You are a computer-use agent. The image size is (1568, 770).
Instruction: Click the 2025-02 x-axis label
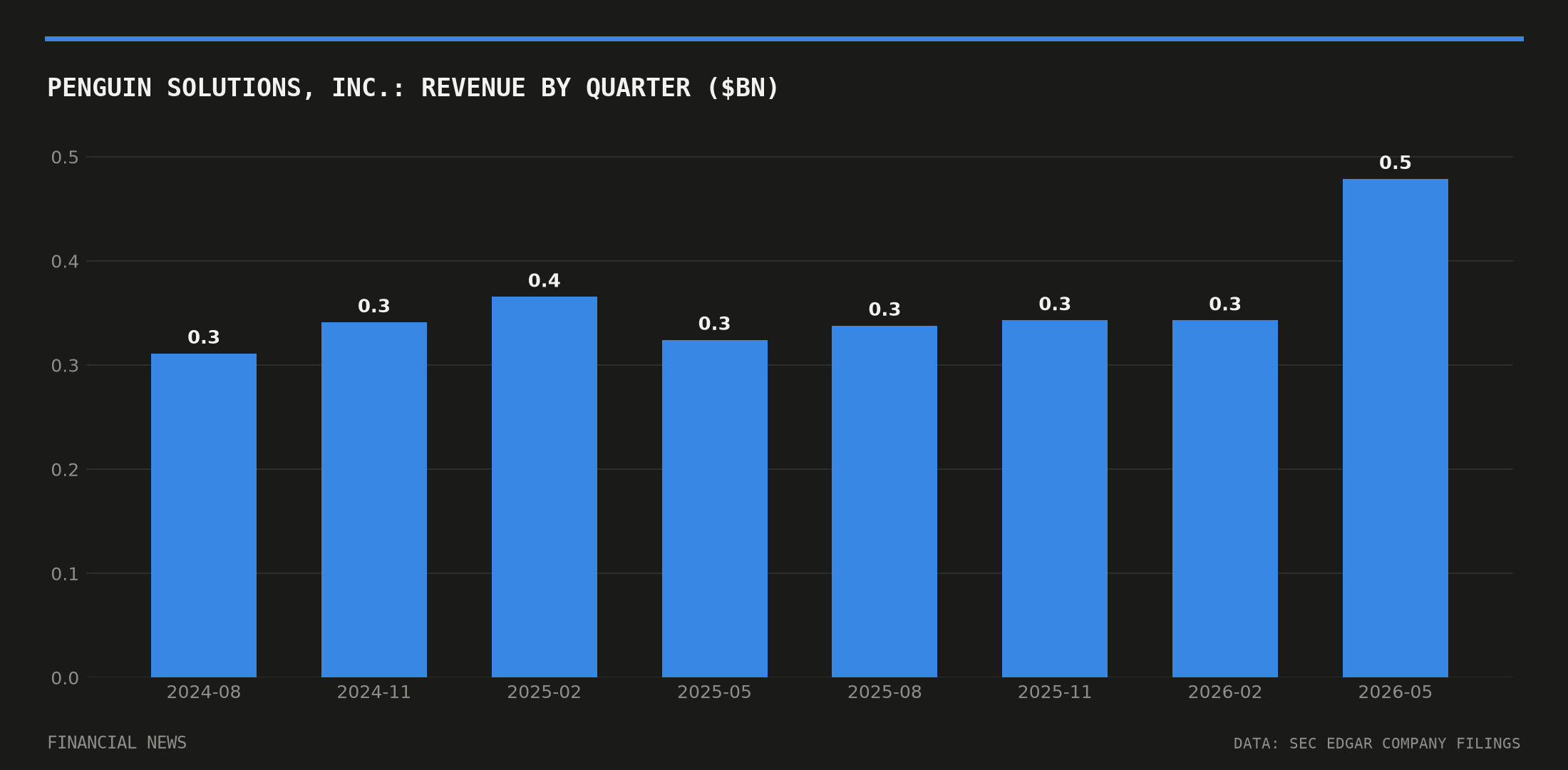coord(545,692)
